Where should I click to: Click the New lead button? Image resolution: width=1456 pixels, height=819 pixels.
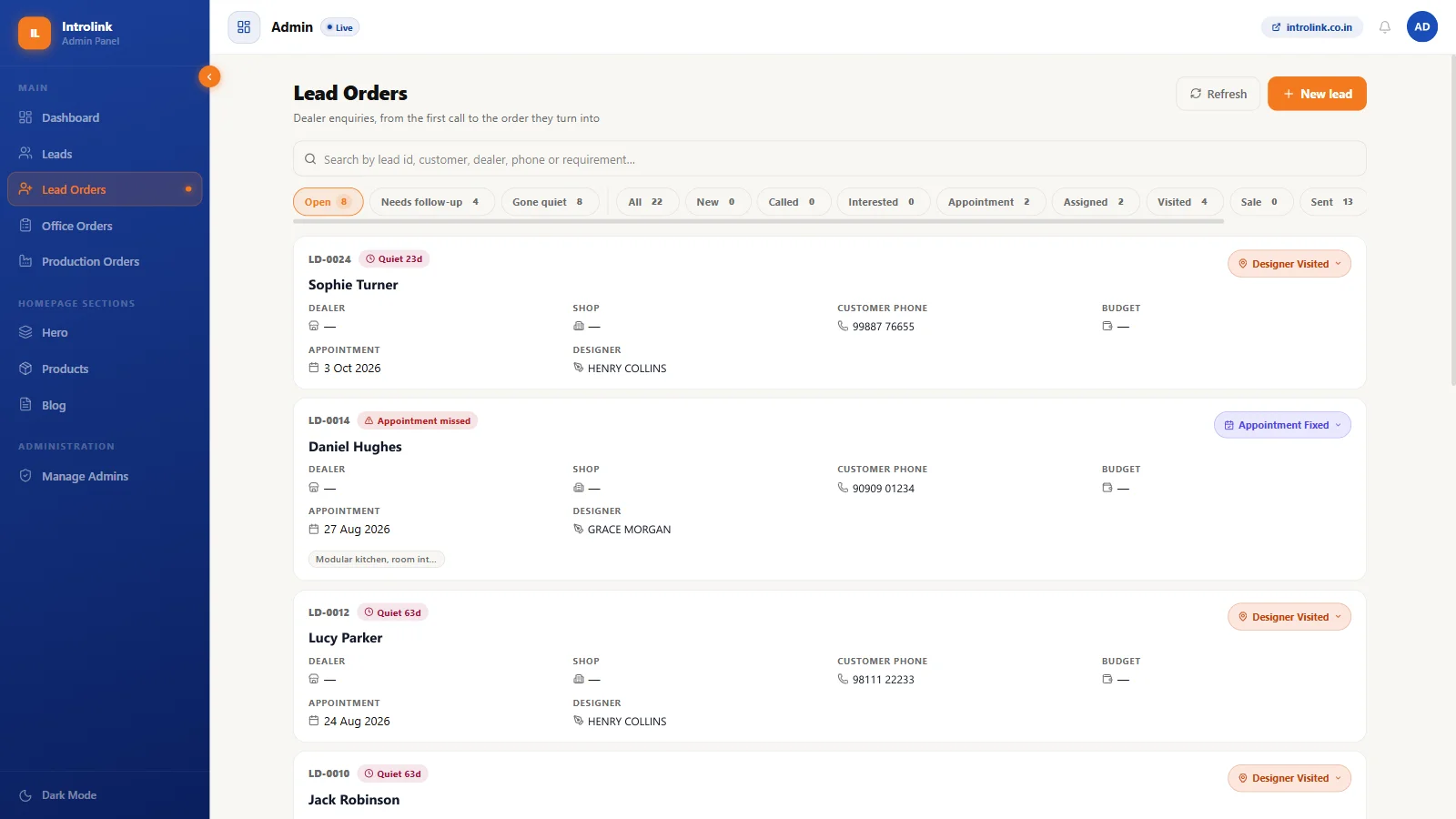1317,94
